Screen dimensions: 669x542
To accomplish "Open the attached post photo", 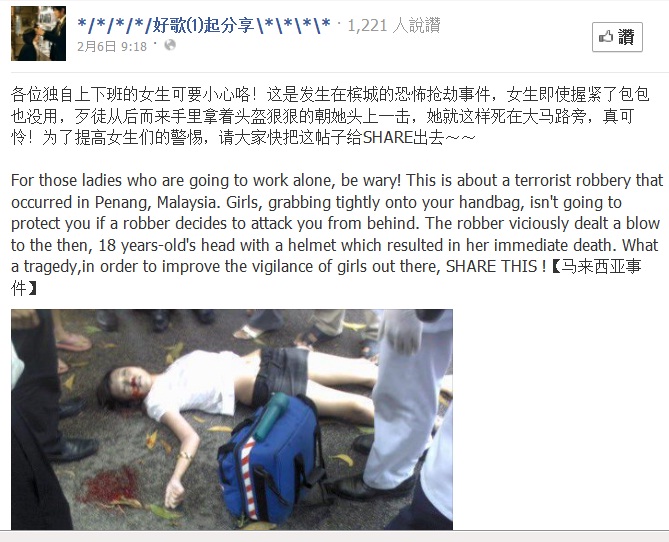I will tap(232, 420).
